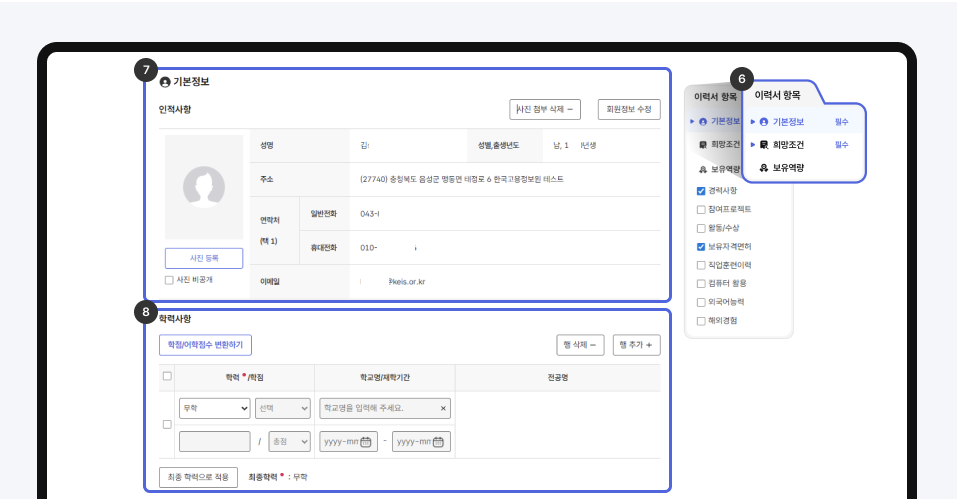This screenshot has width=961, height=499.
Task: Enable the 활동/수상 checkbox
Action: [x=701, y=228]
